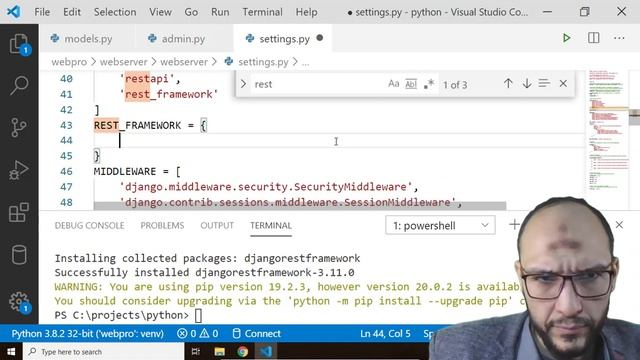640x360 pixels.
Task: Select the TERMINAL panel tab
Action: [x=271, y=225]
